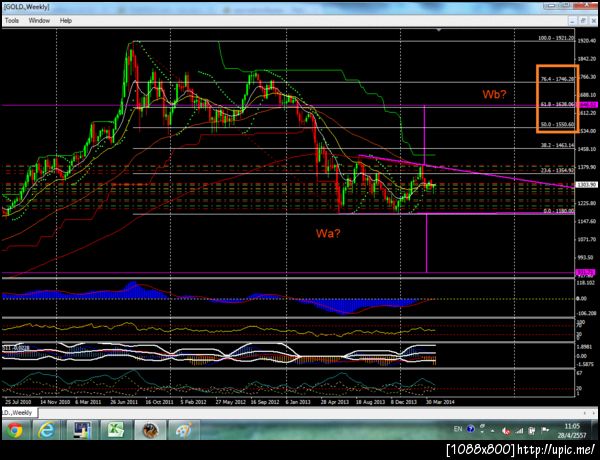Select the GOLD Weekly chart tab at bottom

(x=19, y=413)
